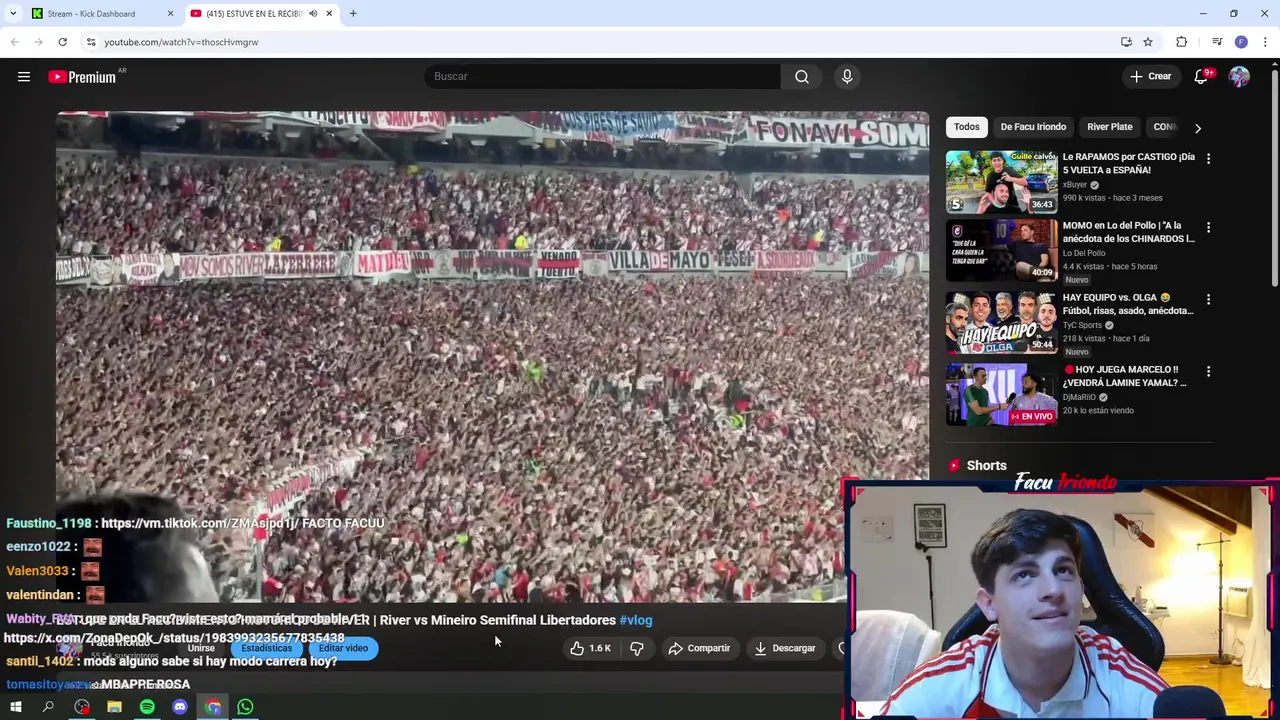This screenshot has width=1280, height=720.
Task: Click the Crear button
Action: tap(1150, 77)
